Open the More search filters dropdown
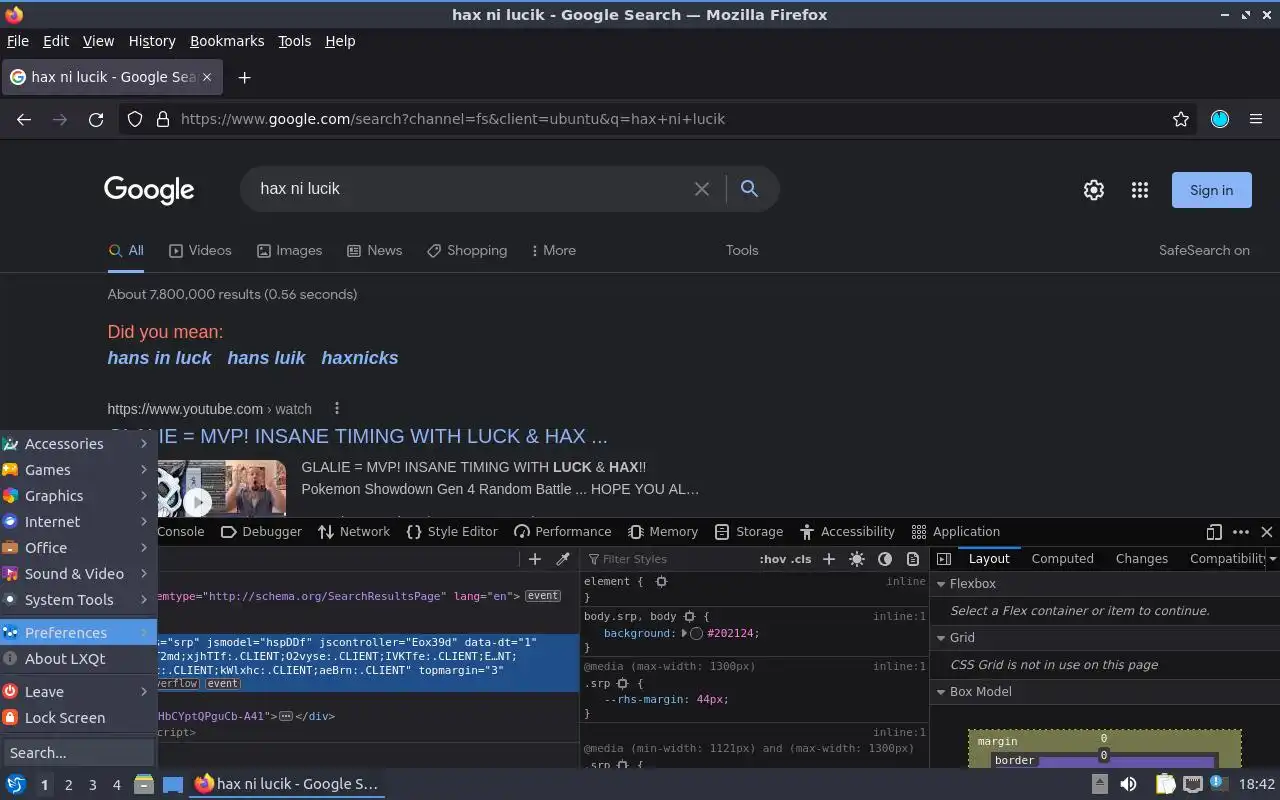Image resolution: width=1280 pixels, height=800 pixels. click(x=553, y=250)
